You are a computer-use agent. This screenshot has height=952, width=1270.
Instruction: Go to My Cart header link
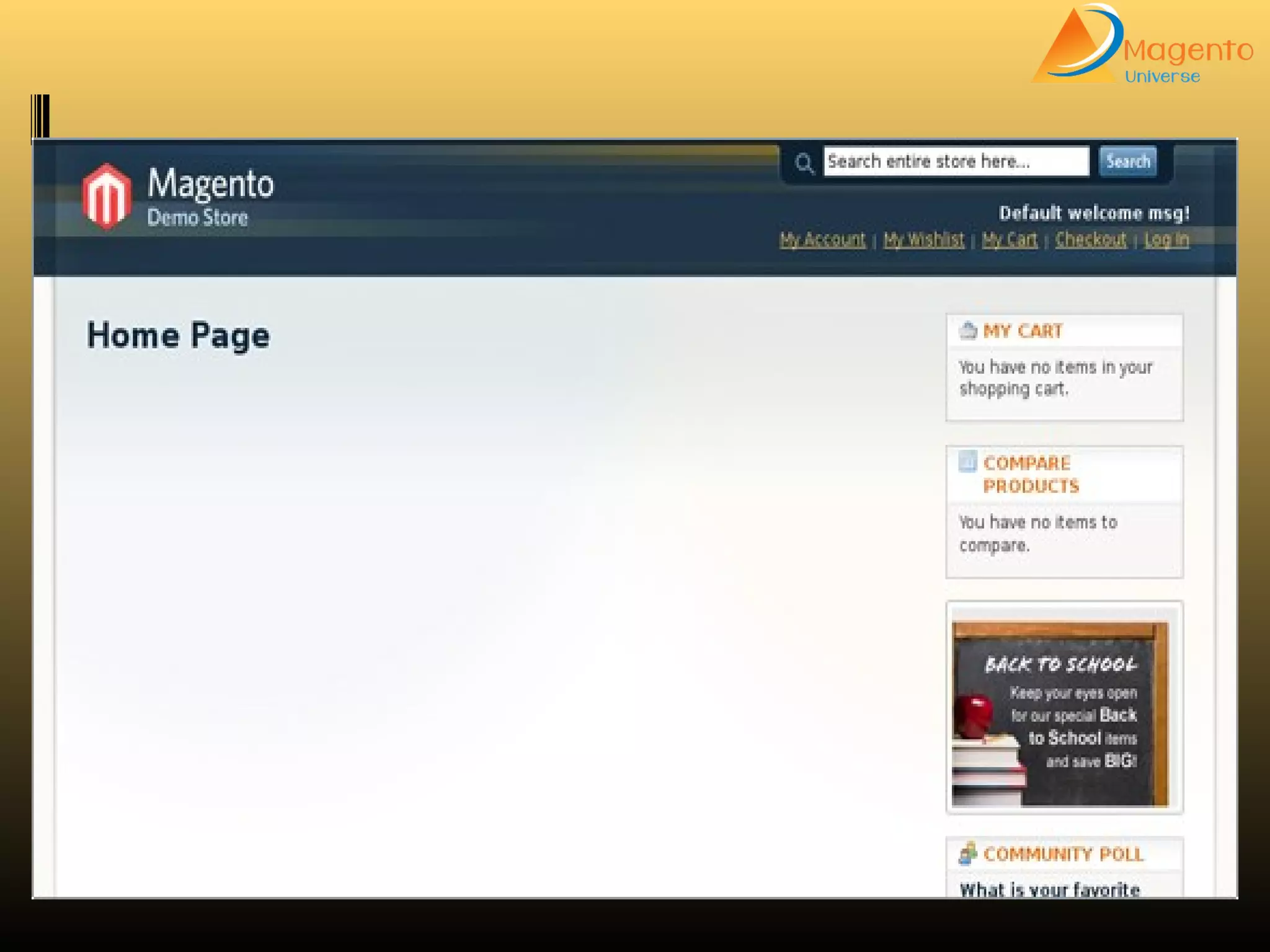coord(1009,239)
